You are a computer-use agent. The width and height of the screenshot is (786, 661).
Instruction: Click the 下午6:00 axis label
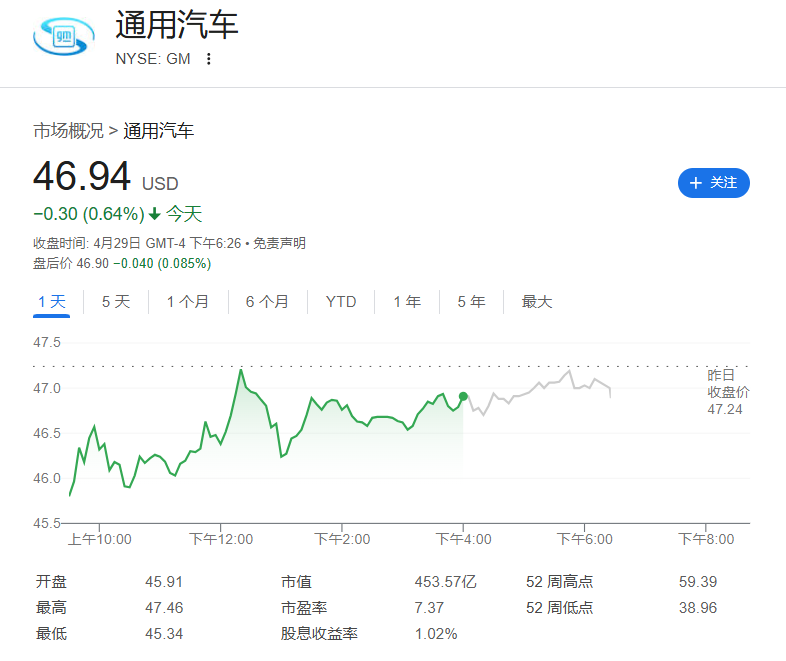(x=584, y=539)
